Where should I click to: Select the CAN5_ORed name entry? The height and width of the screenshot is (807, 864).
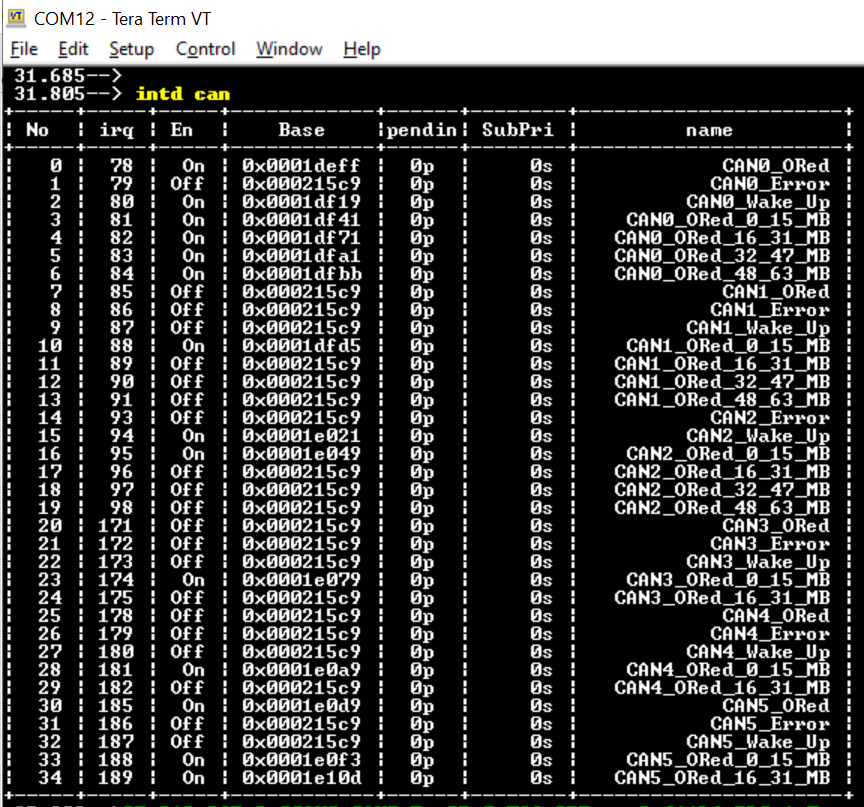click(776, 706)
